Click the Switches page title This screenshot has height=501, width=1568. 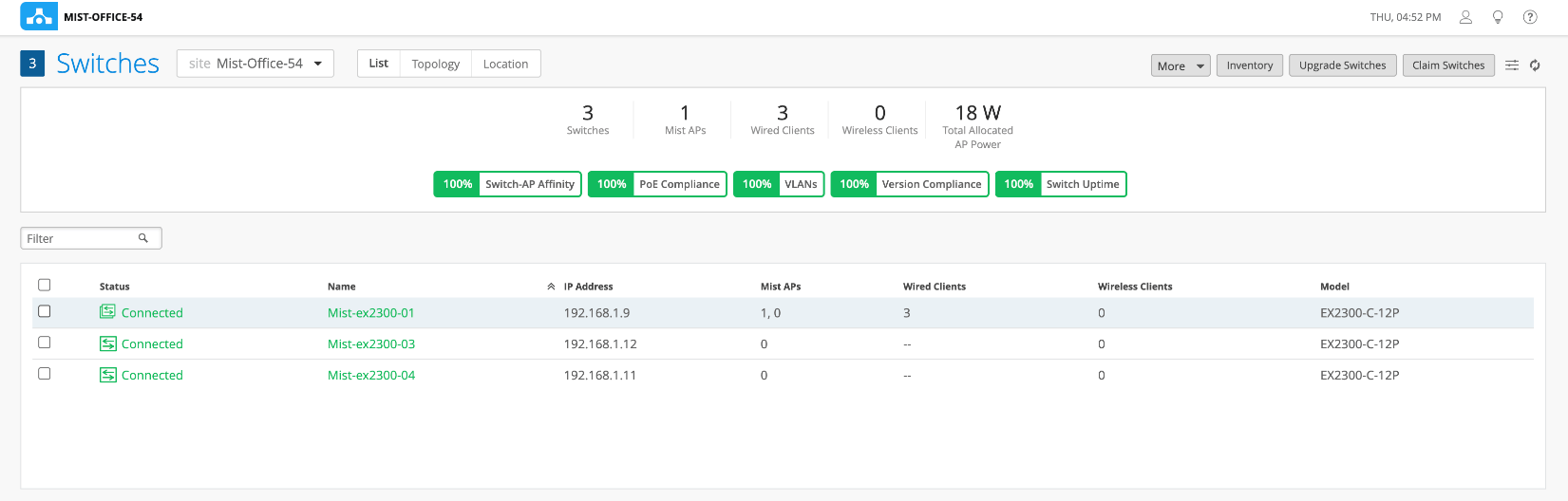tap(107, 64)
